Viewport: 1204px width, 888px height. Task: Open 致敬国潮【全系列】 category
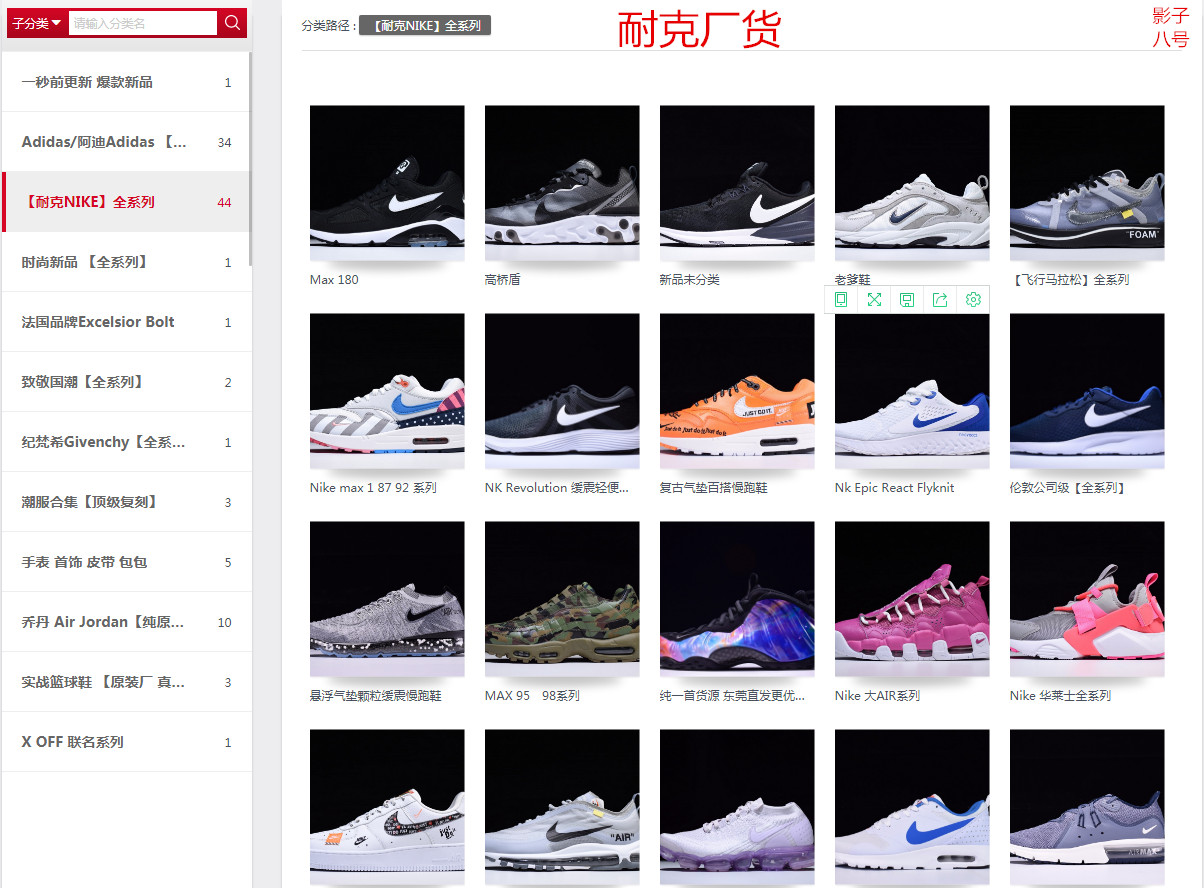tap(126, 382)
